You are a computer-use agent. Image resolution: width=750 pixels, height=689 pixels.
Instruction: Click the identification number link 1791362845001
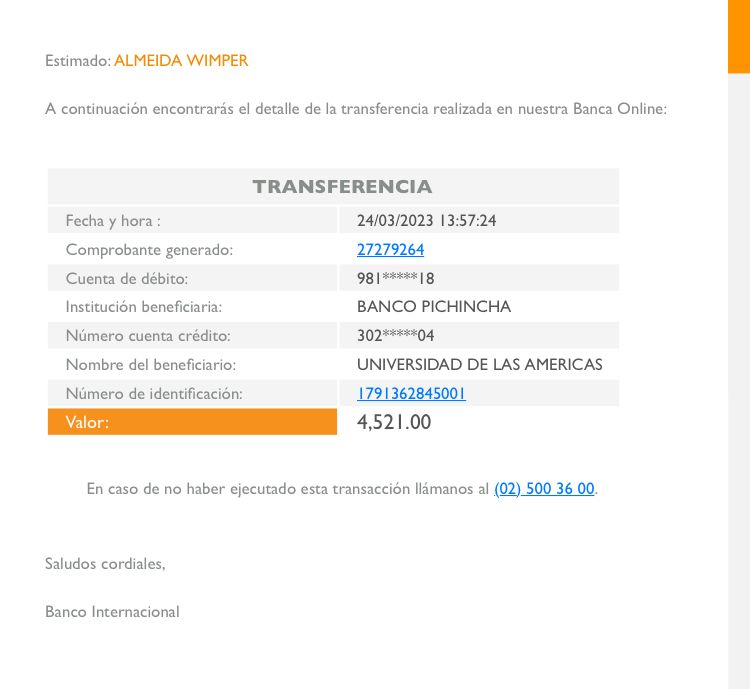[x=411, y=393]
